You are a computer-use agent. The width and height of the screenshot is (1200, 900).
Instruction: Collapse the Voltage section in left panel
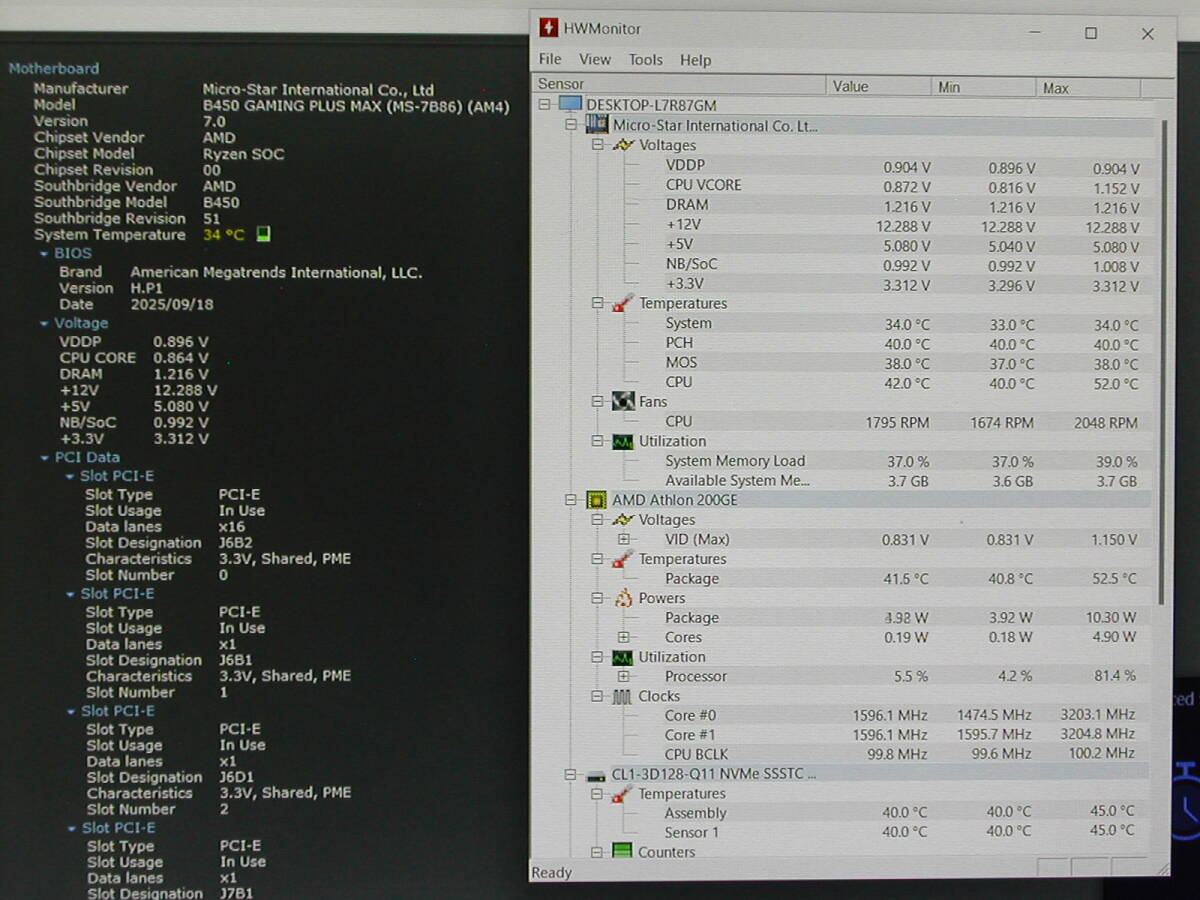[44, 324]
